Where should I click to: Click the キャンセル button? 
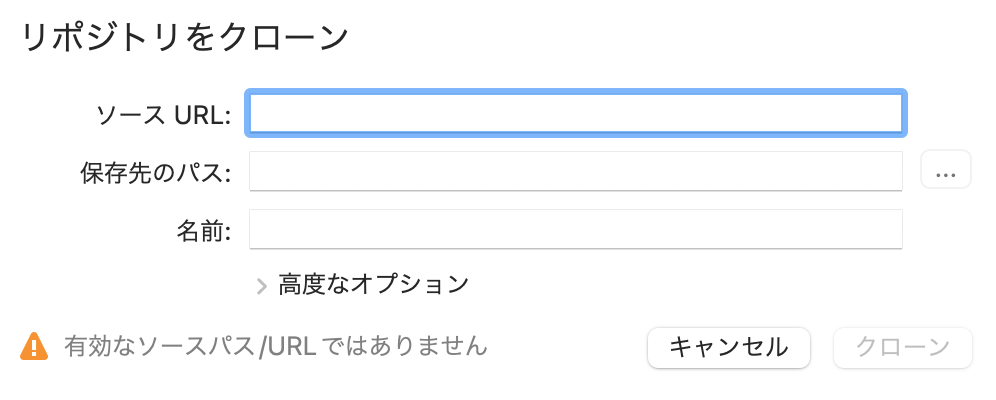729,347
